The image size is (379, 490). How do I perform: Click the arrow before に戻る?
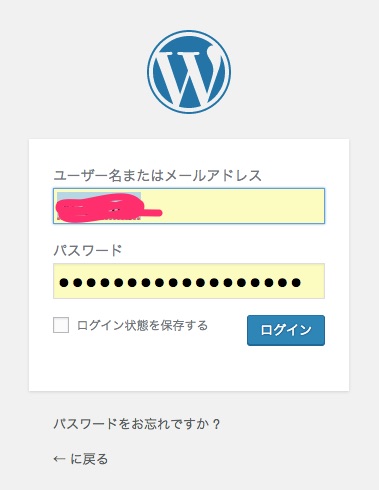(59, 459)
